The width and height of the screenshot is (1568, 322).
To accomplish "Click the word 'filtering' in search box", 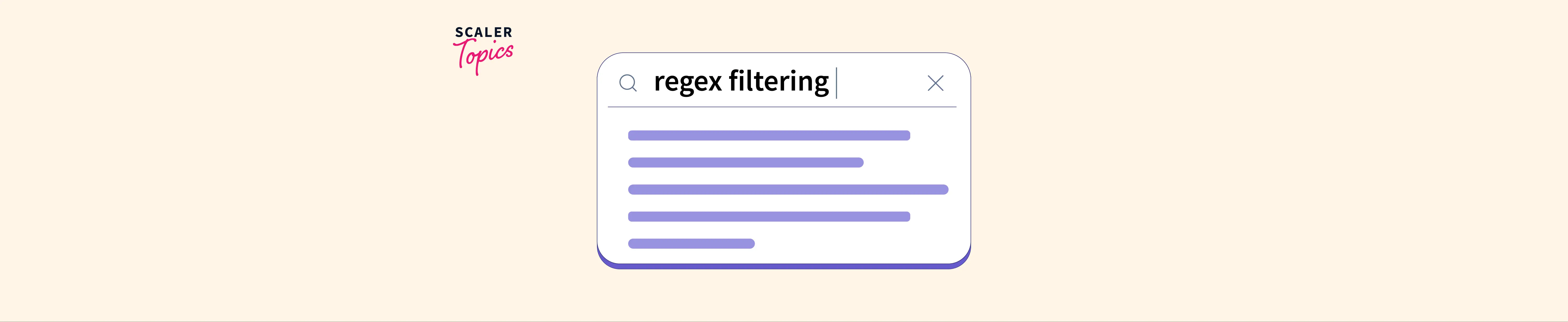I will point(779,82).
